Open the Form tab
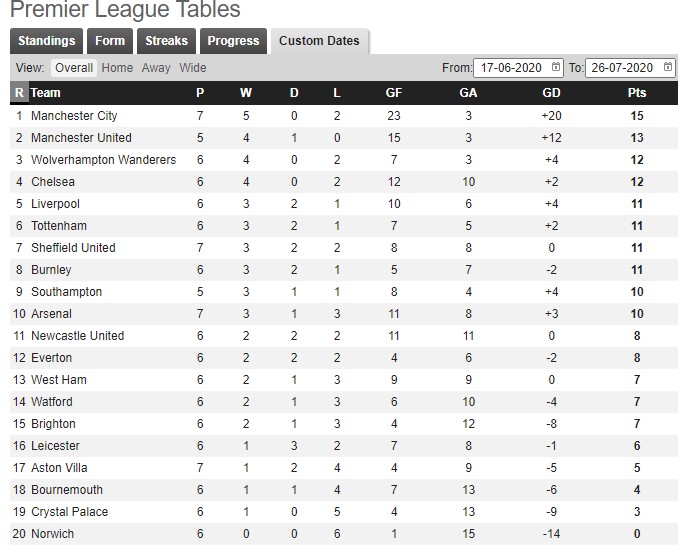This screenshot has width=697, height=555. click(110, 41)
